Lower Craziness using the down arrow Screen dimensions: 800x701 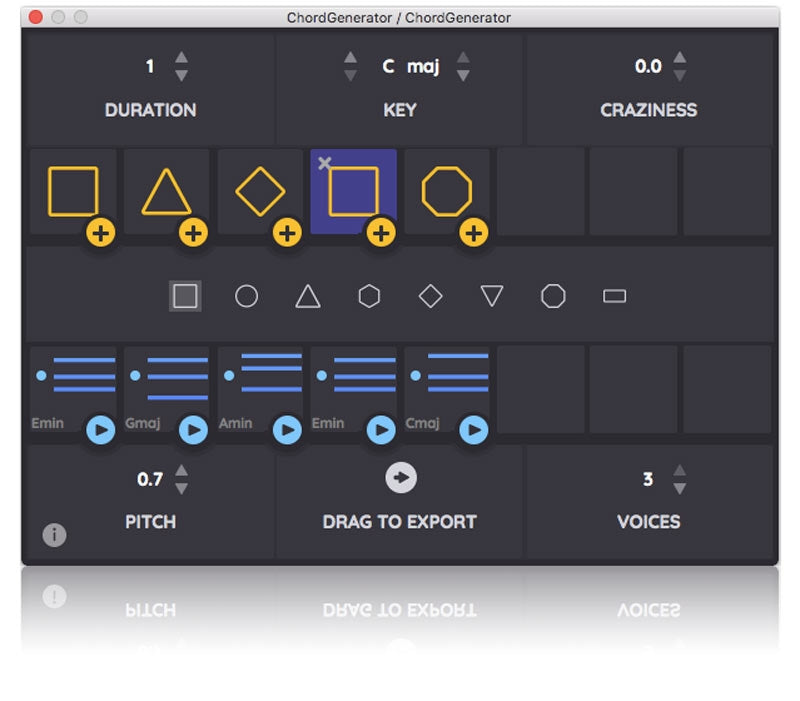[x=679, y=76]
